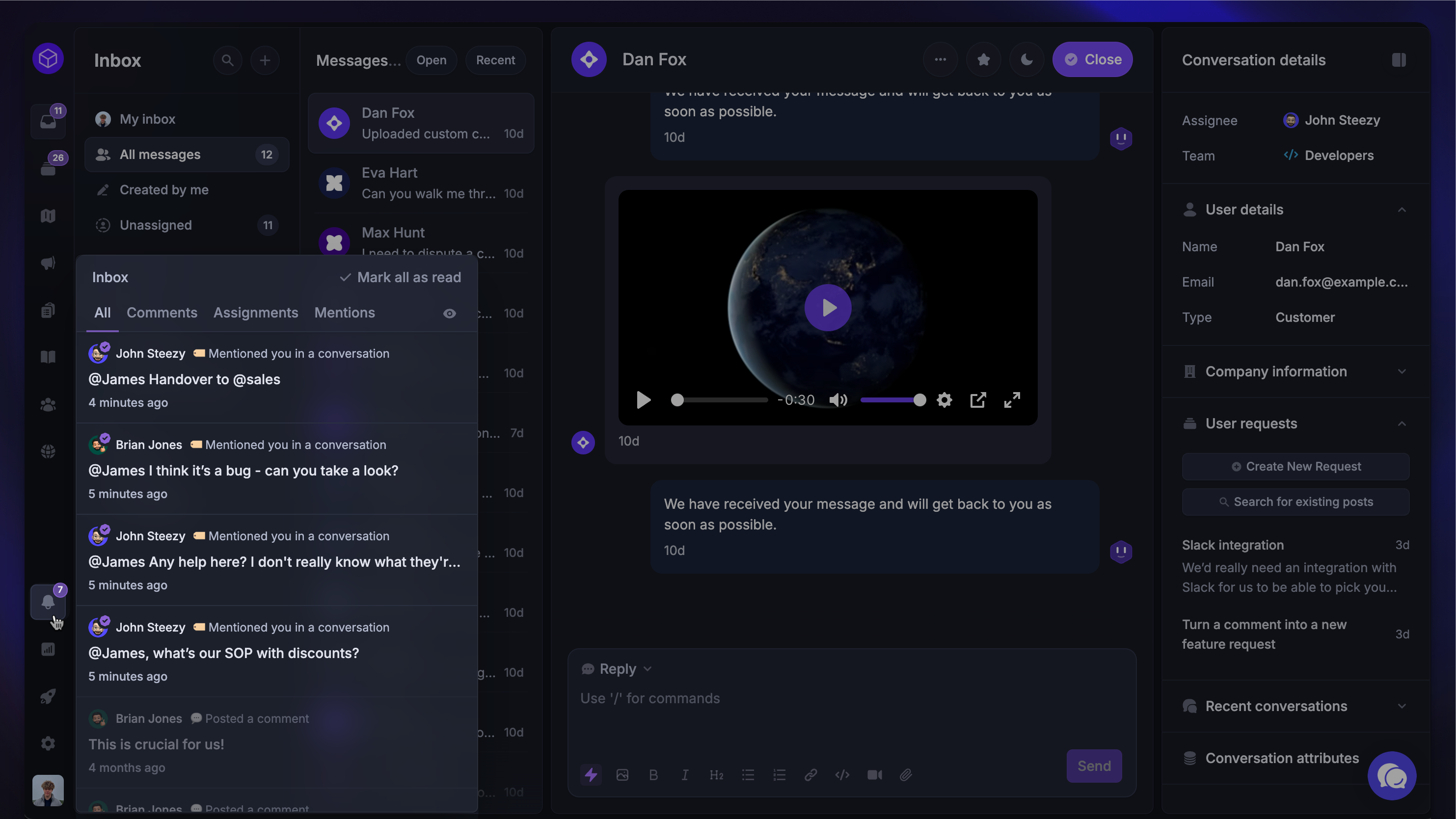Insert bulleted list in reply editor
The image size is (1456, 819).
click(x=748, y=774)
